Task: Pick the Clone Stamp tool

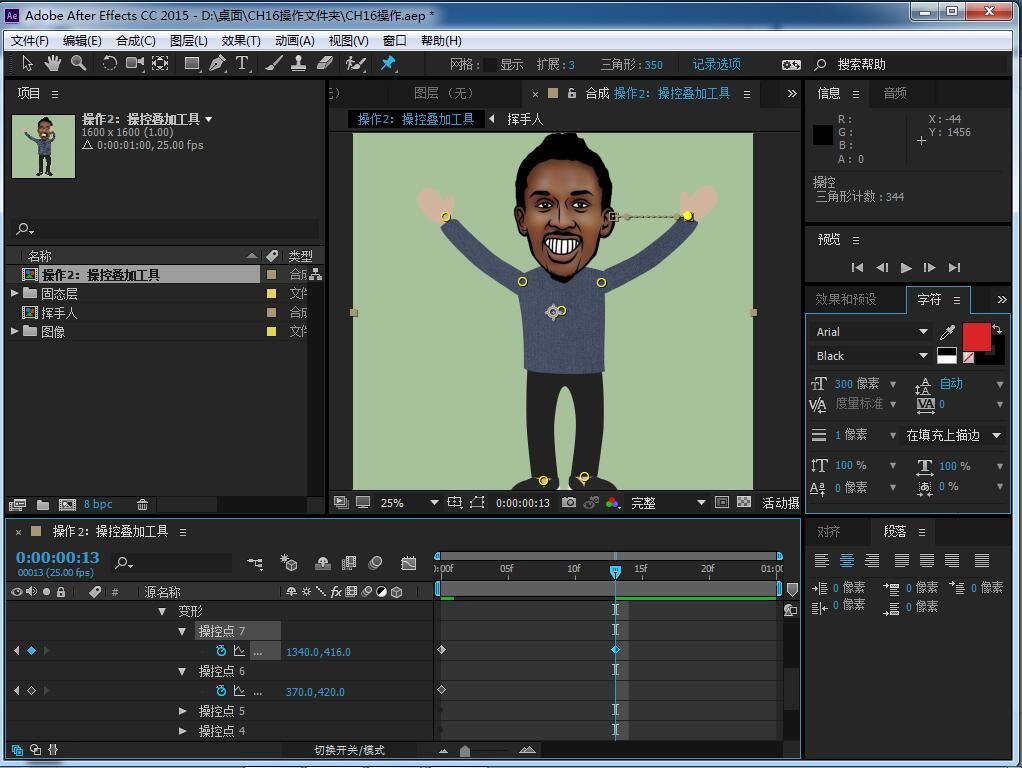Action: click(x=298, y=63)
